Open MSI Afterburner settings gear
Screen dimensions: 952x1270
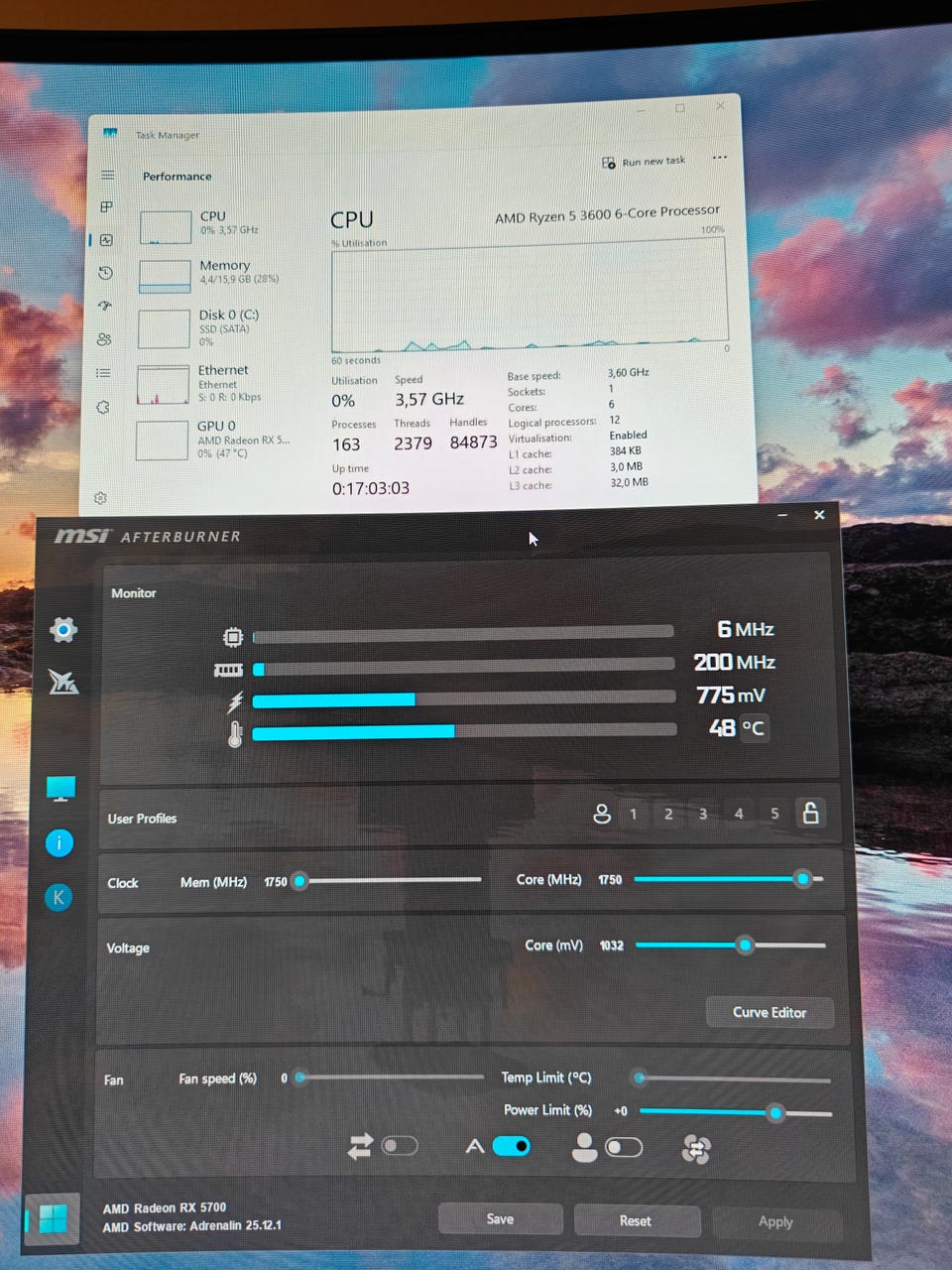tap(63, 630)
